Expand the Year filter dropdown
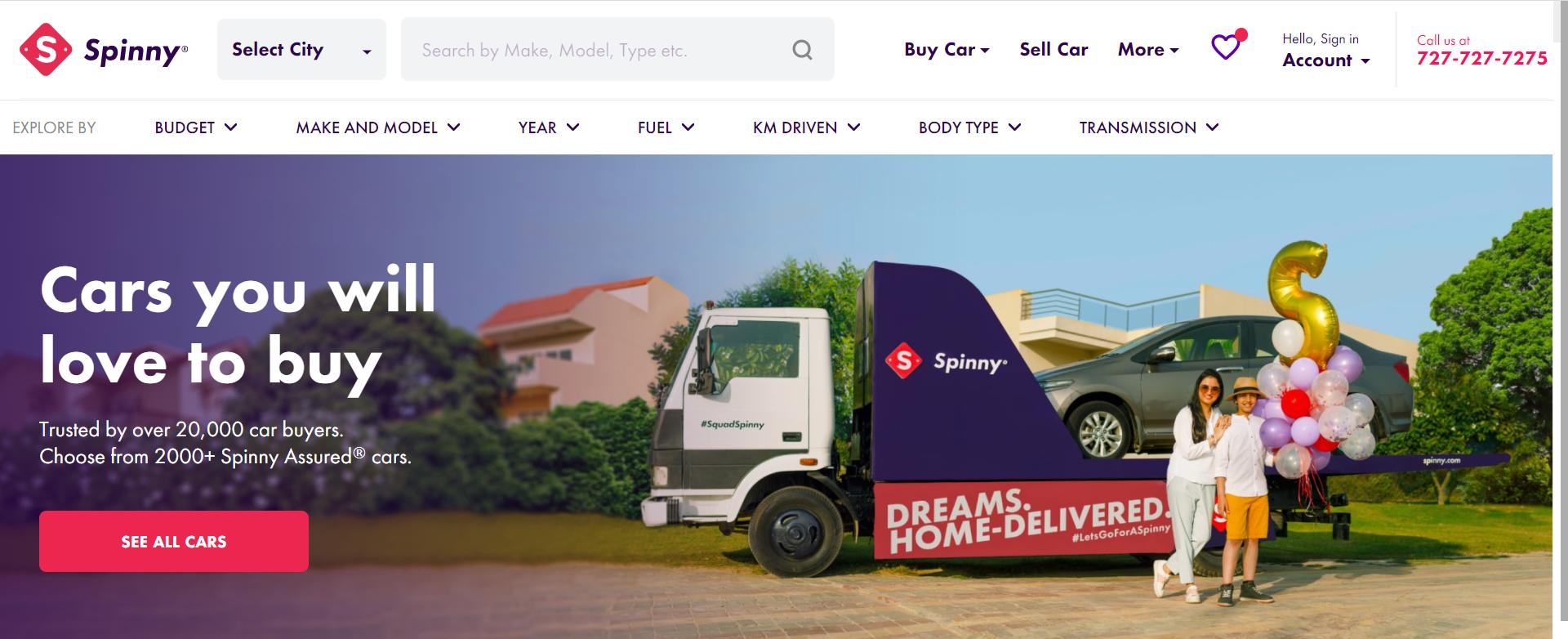 point(549,127)
